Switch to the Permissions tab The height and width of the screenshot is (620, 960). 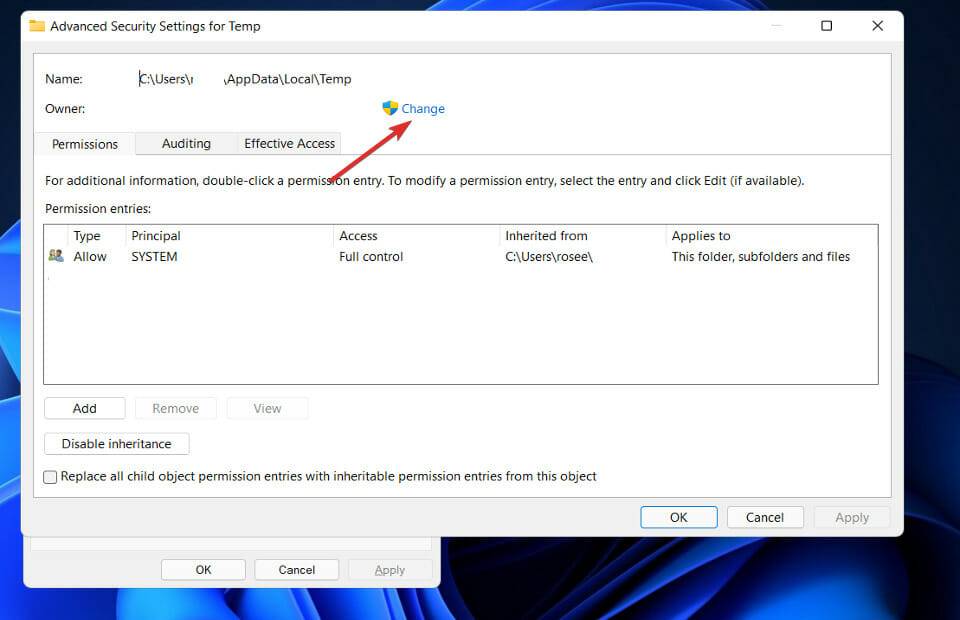[x=85, y=144]
